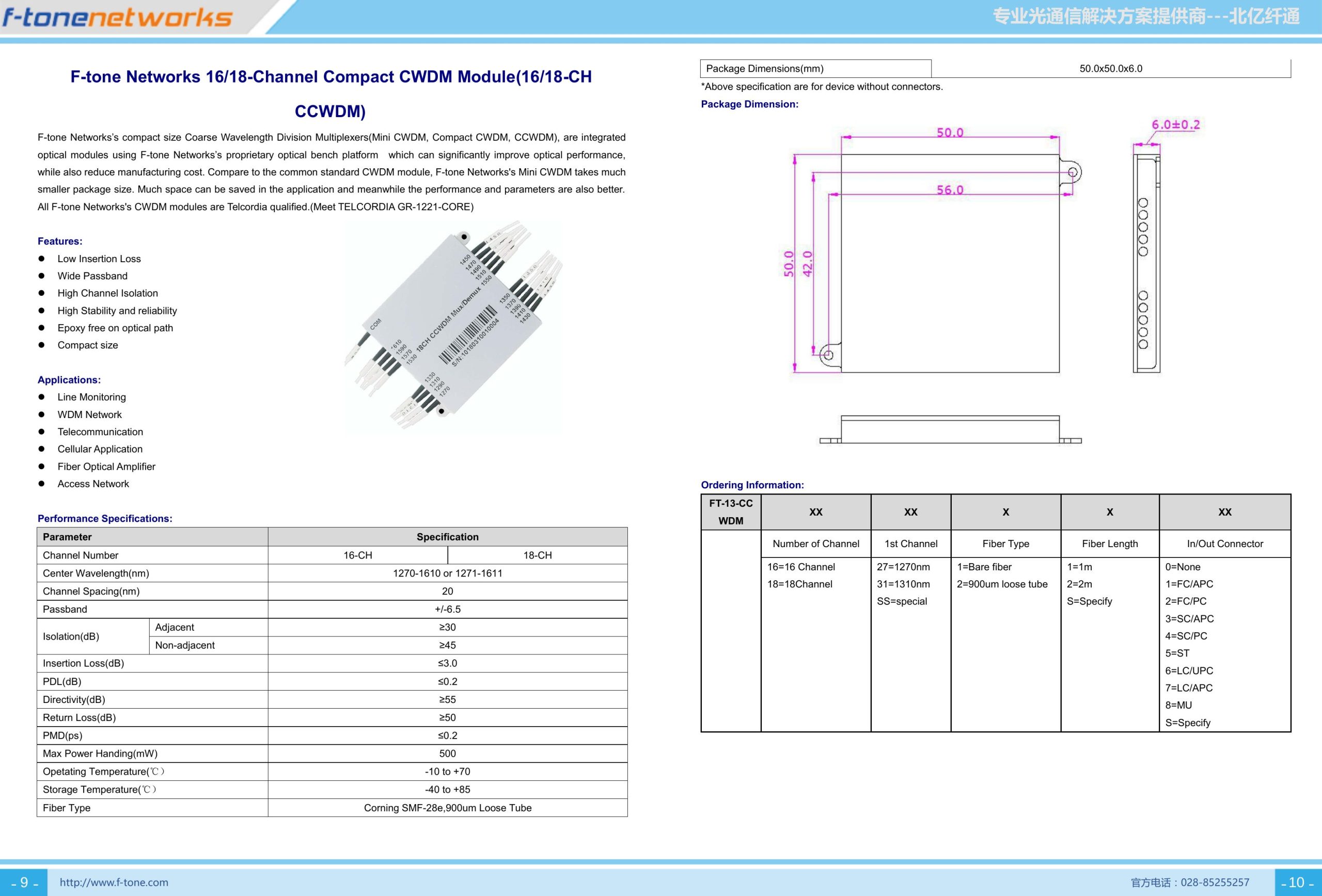Click the bottom edge-view package drawing
This screenshot has height=896, width=1322.
pos(950,429)
